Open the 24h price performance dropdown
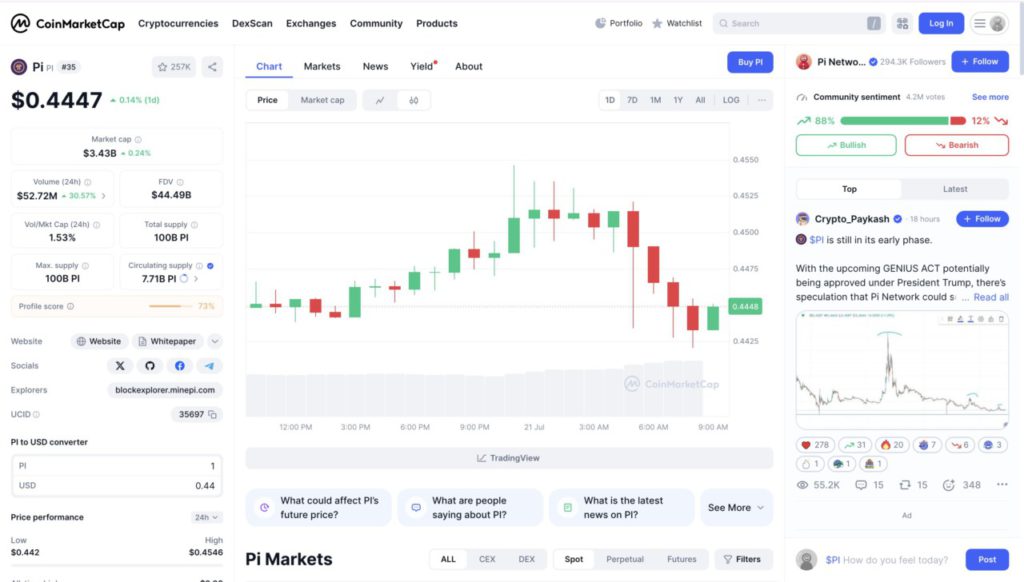The image size is (1024, 582). [207, 517]
